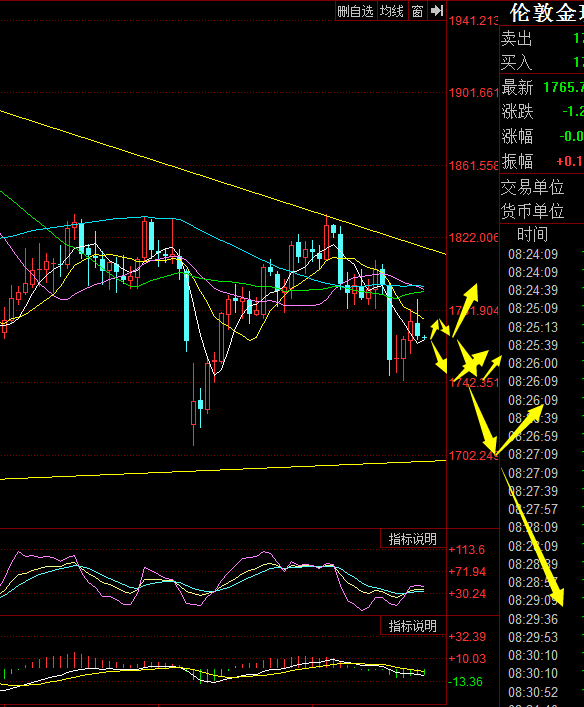Screen dimensions: 584x707
Task: Select the 08:25:39 tick row
Action: pyautogui.click(x=542, y=345)
